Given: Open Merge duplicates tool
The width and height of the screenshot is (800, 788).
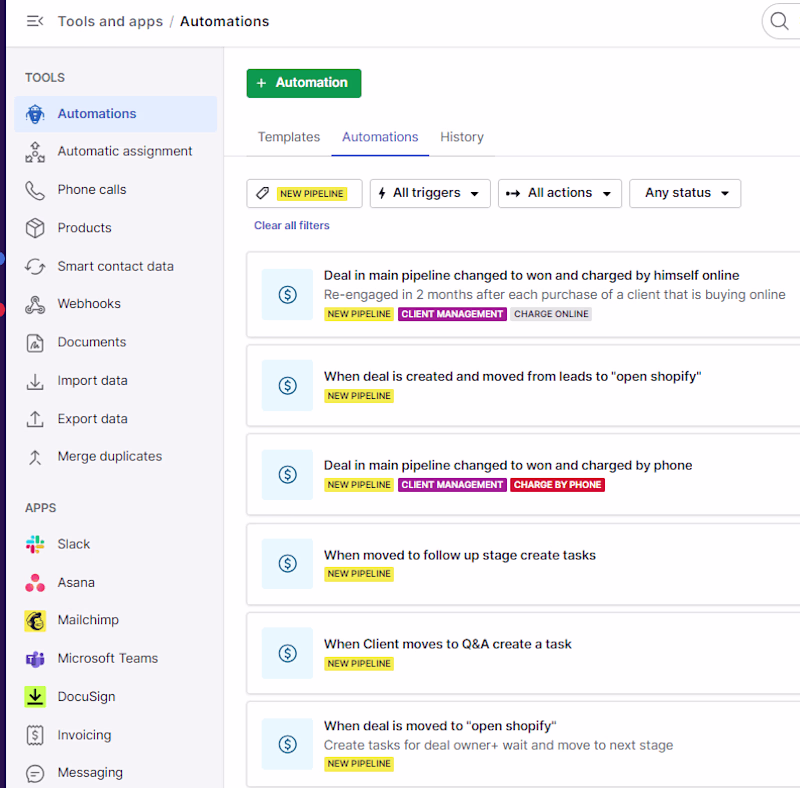Looking at the screenshot, I should tap(116, 456).
